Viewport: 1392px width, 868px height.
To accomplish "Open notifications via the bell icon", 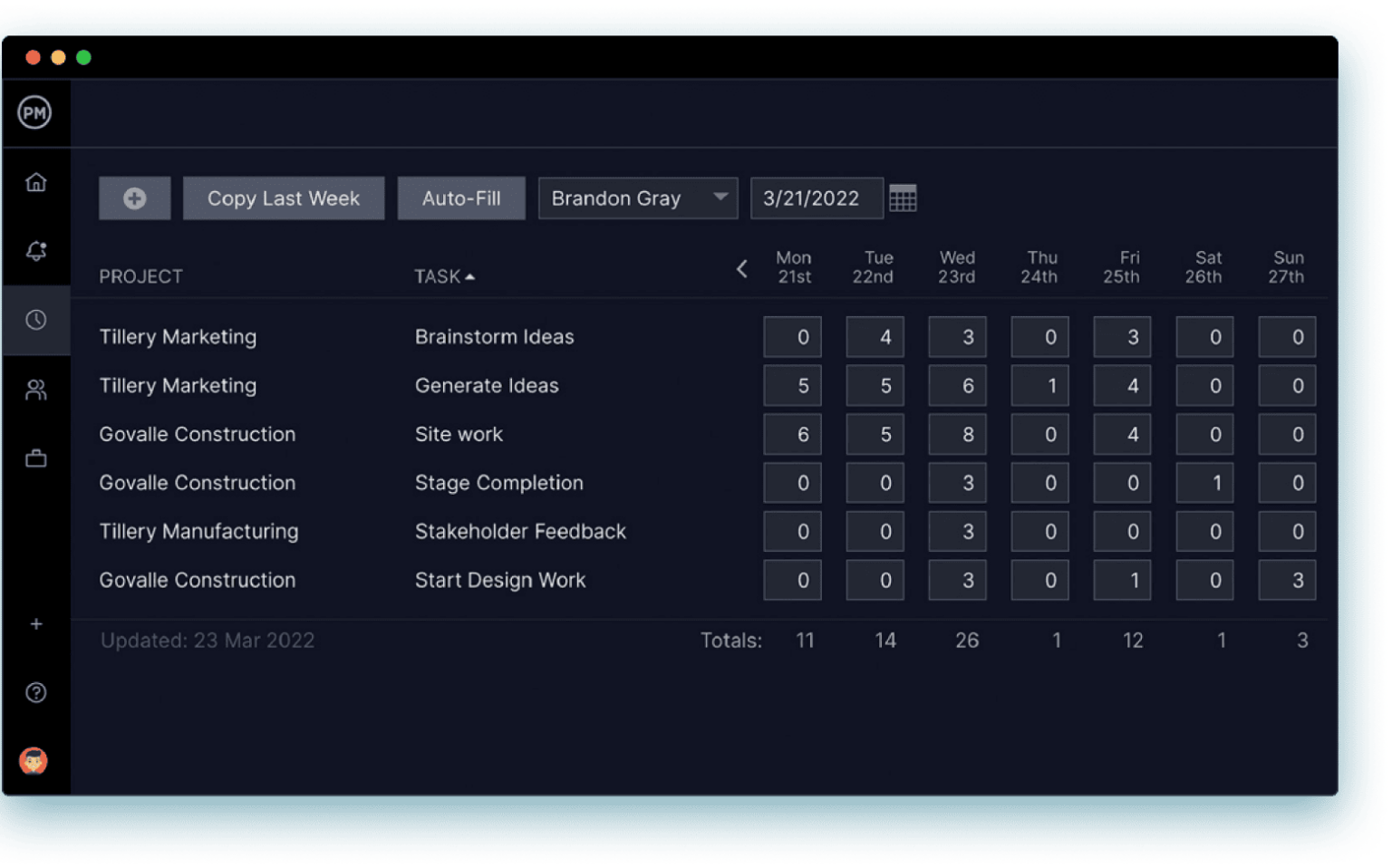I will tap(35, 252).
